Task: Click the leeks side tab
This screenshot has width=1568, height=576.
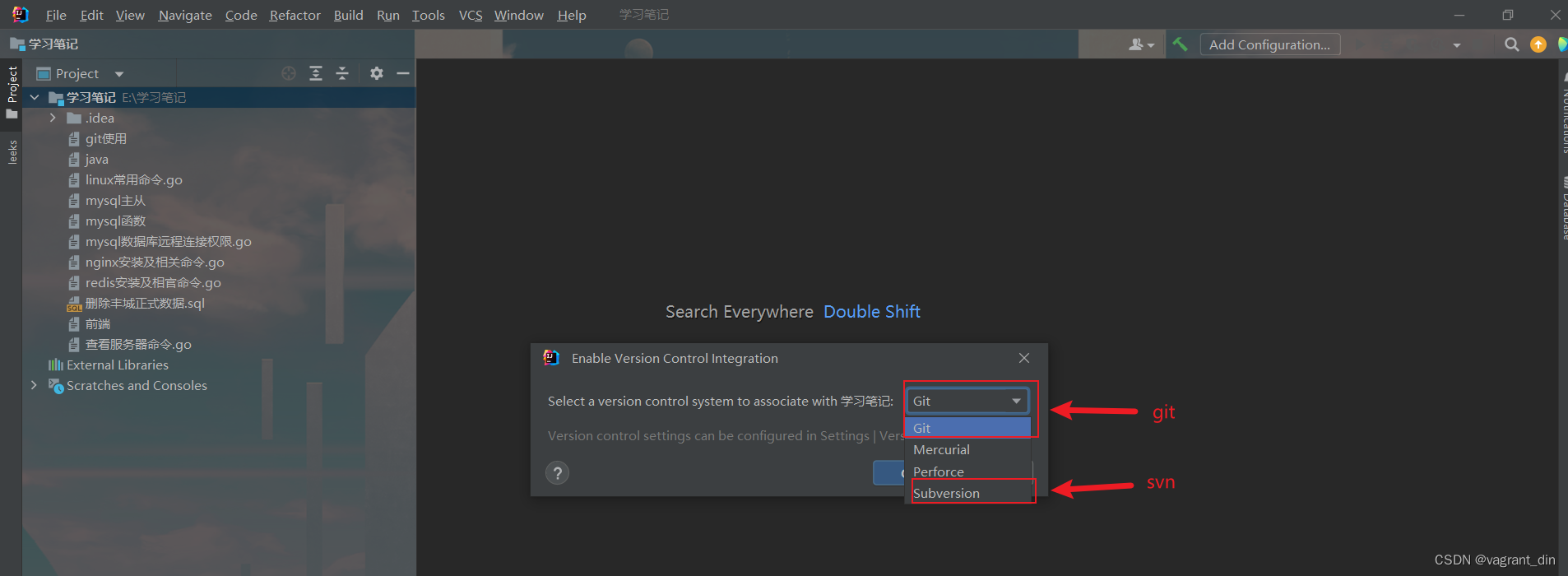Action: point(12,152)
